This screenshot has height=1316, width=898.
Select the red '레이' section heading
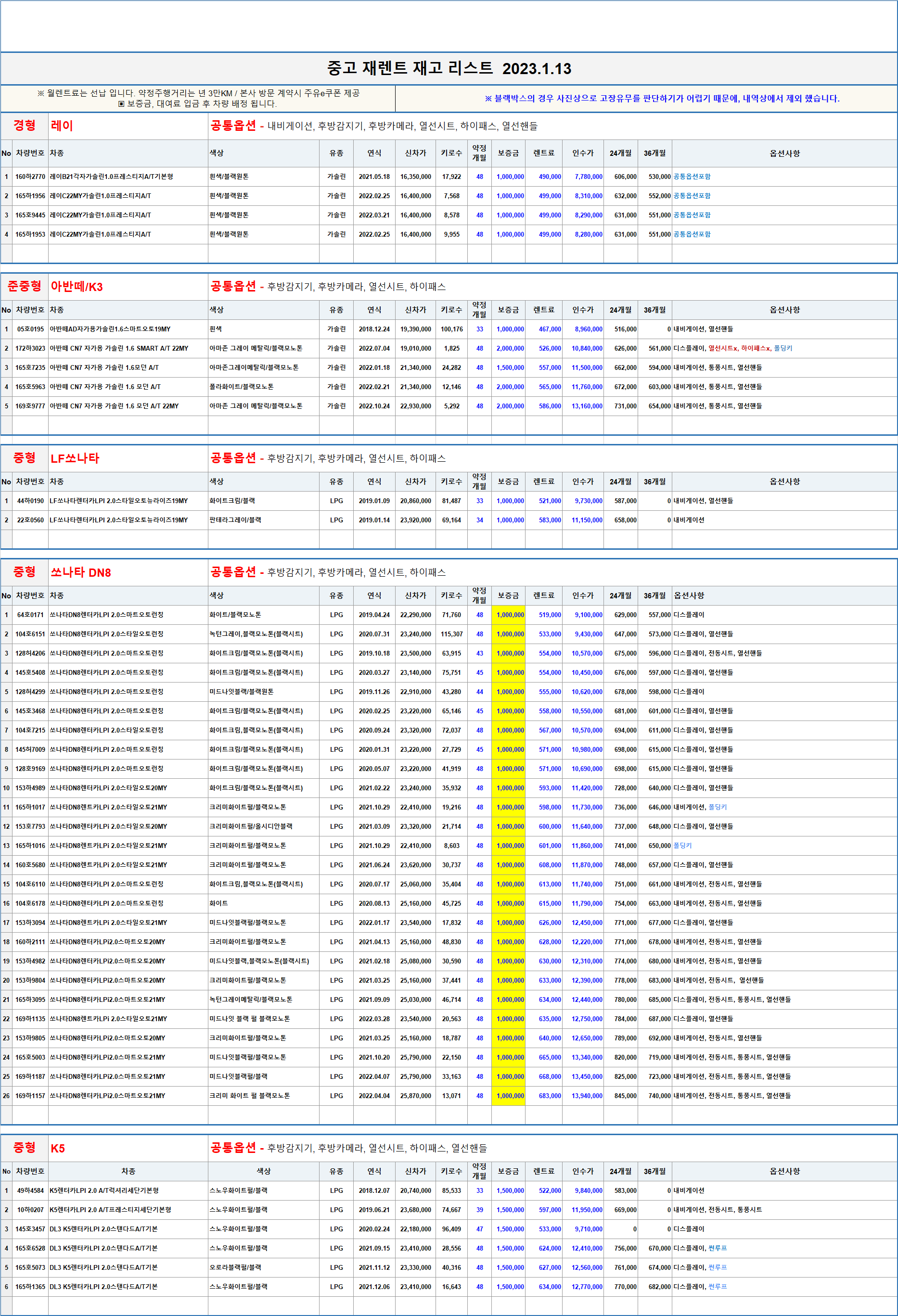pos(62,126)
